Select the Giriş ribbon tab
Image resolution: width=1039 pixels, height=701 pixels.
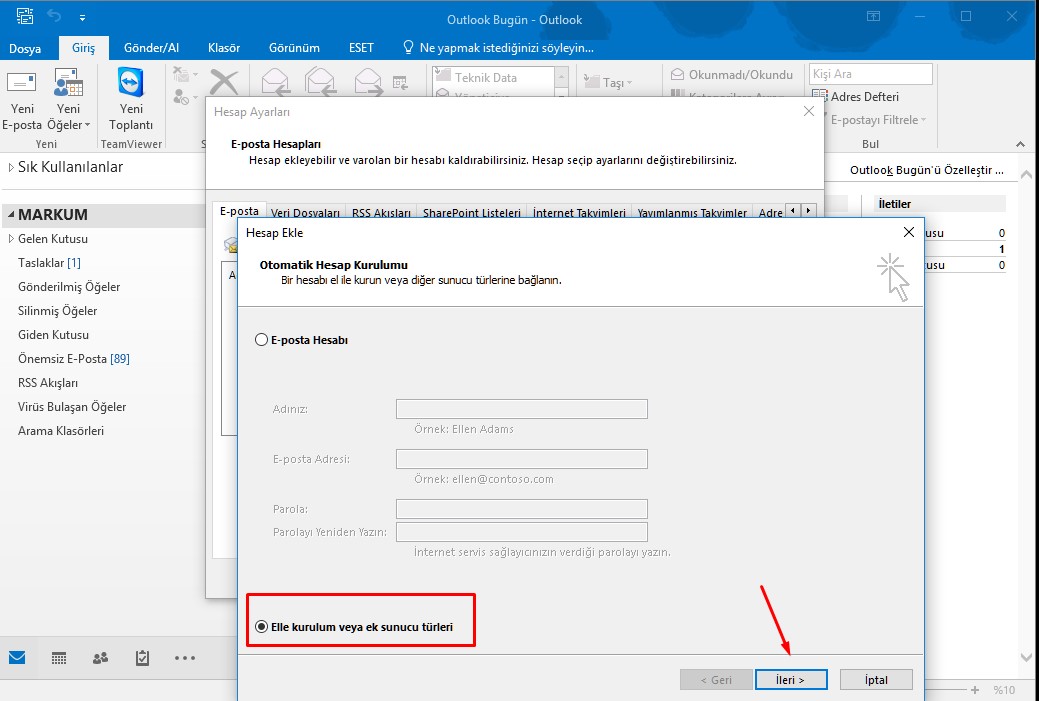tap(83, 48)
